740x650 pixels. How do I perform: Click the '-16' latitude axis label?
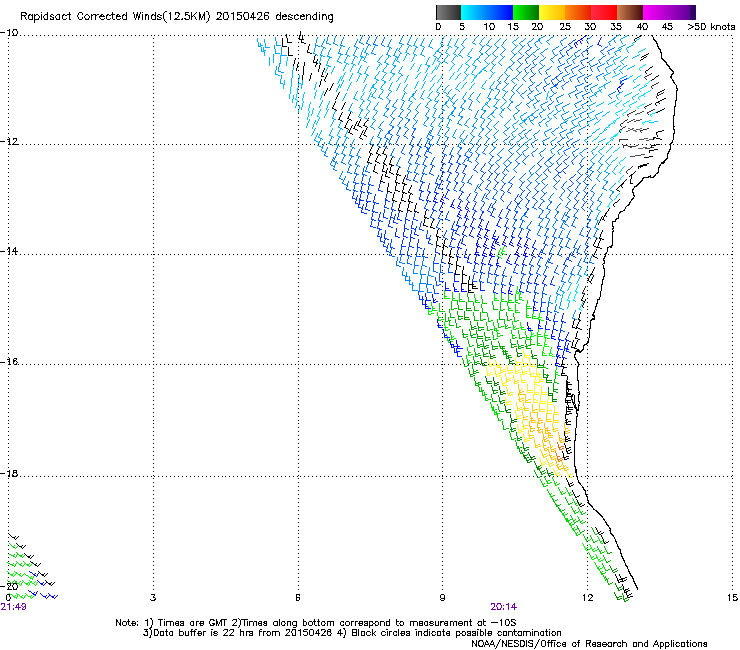click(x=9, y=362)
